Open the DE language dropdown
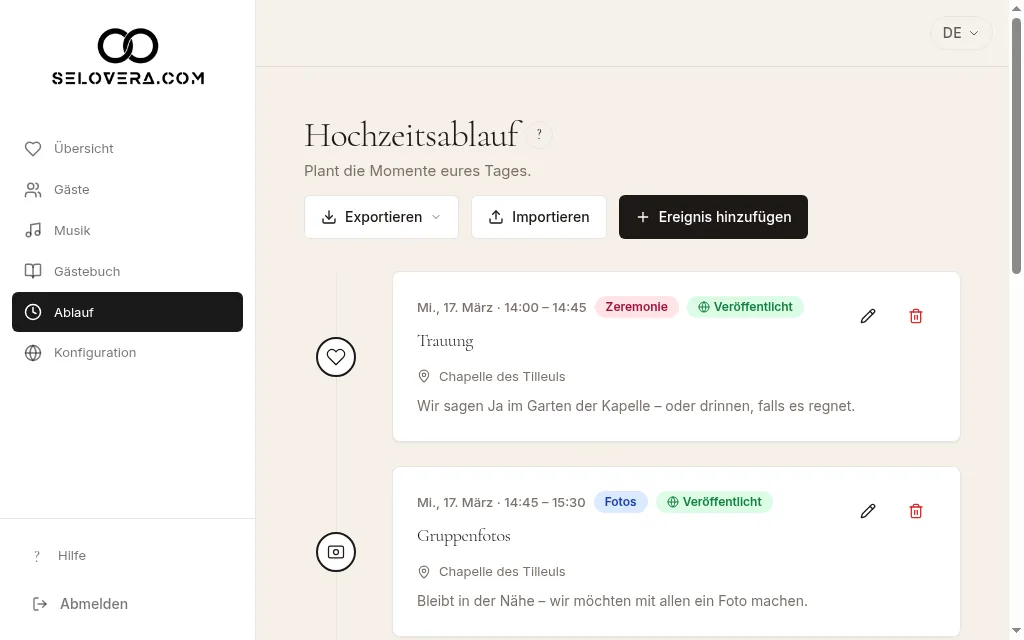The image size is (1024, 640). (x=961, y=33)
